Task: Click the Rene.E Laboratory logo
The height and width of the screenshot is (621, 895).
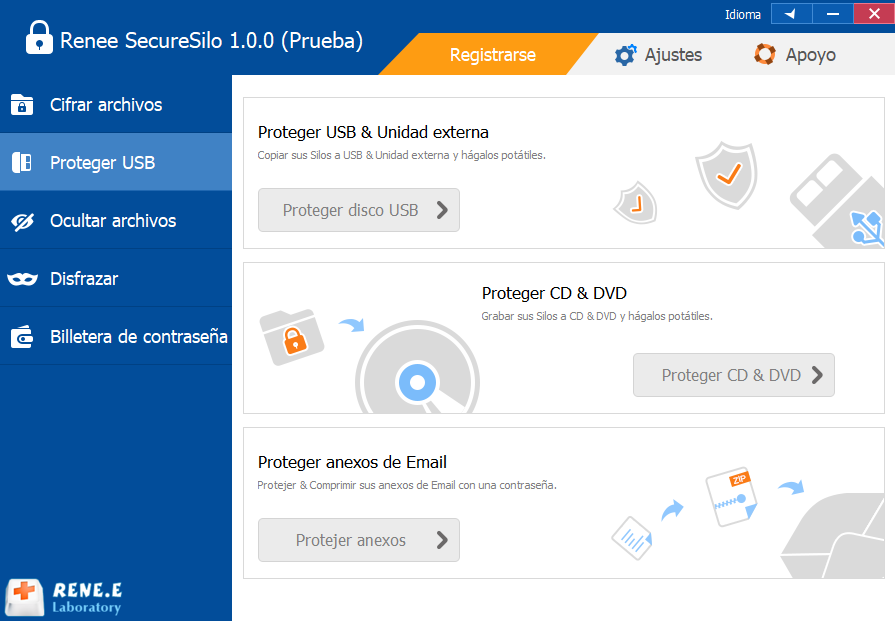Action: (x=65, y=597)
